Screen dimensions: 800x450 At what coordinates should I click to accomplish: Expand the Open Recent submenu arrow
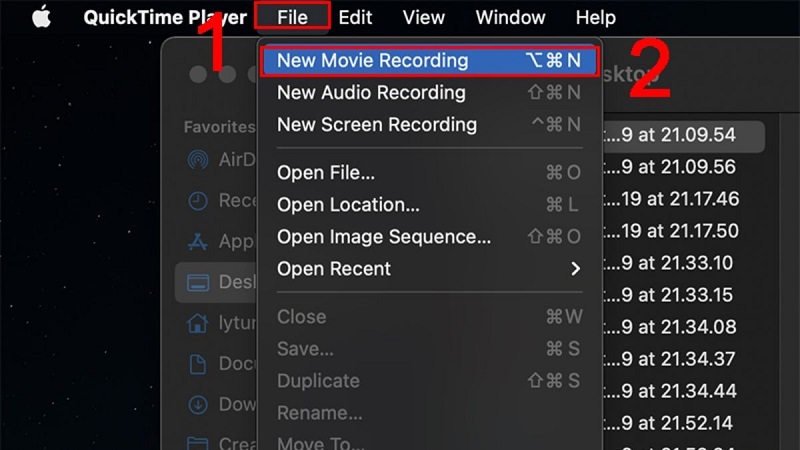coord(575,269)
